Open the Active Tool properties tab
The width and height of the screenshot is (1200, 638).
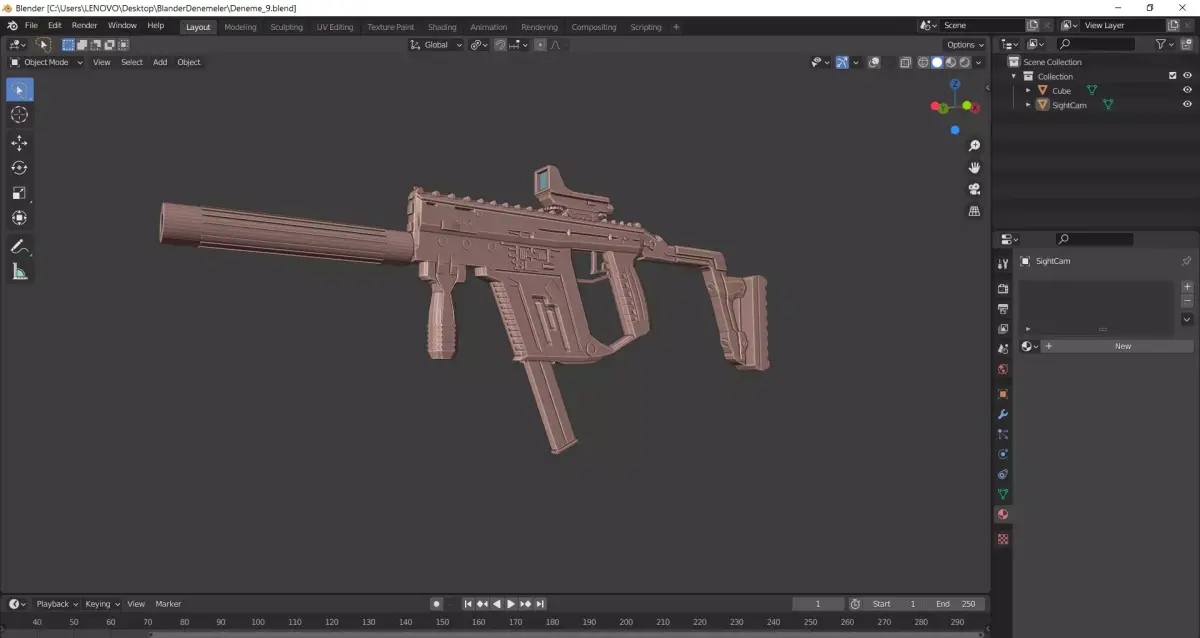(1003, 264)
